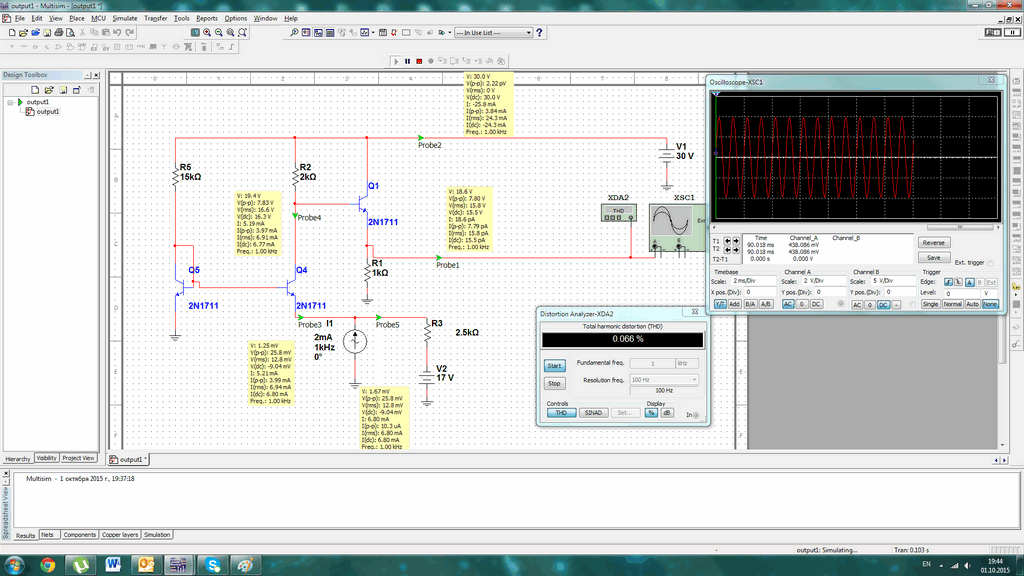This screenshot has height=576, width=1024.
Task: Select transistor Q1 2N1711
Action: point(363,204)
